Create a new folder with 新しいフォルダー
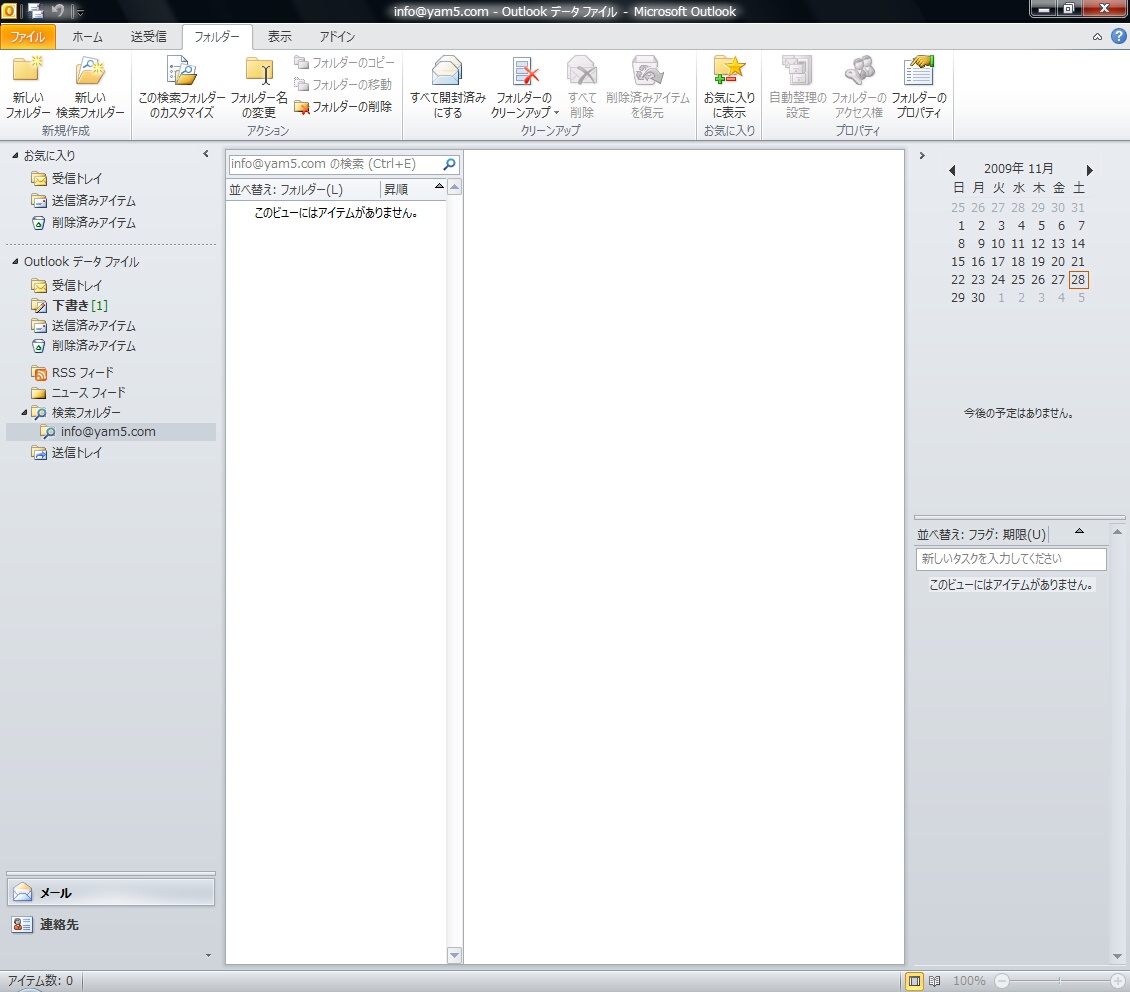Viewport: 1130px width, 992px height. click(28, 86)
